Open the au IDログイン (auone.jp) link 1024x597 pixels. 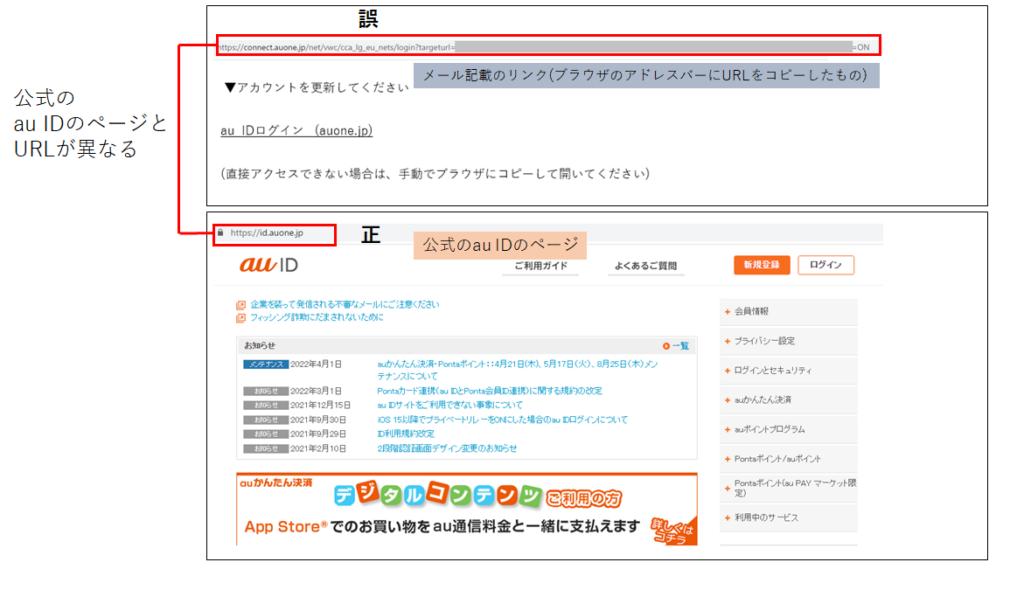pyautogui.click(x=296, y=131)
